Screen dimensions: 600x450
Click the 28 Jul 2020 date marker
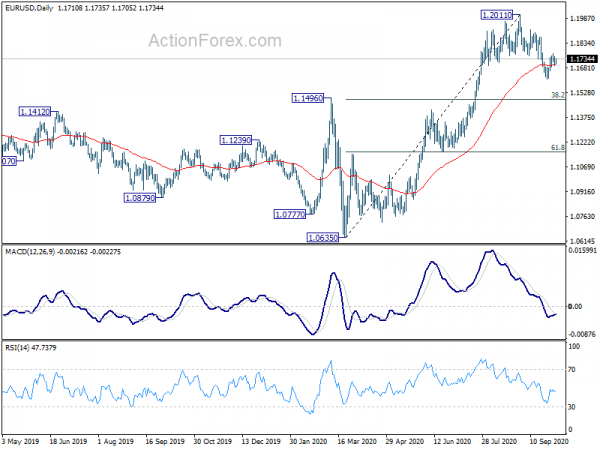pyautogui.click(x=499, y=441)
